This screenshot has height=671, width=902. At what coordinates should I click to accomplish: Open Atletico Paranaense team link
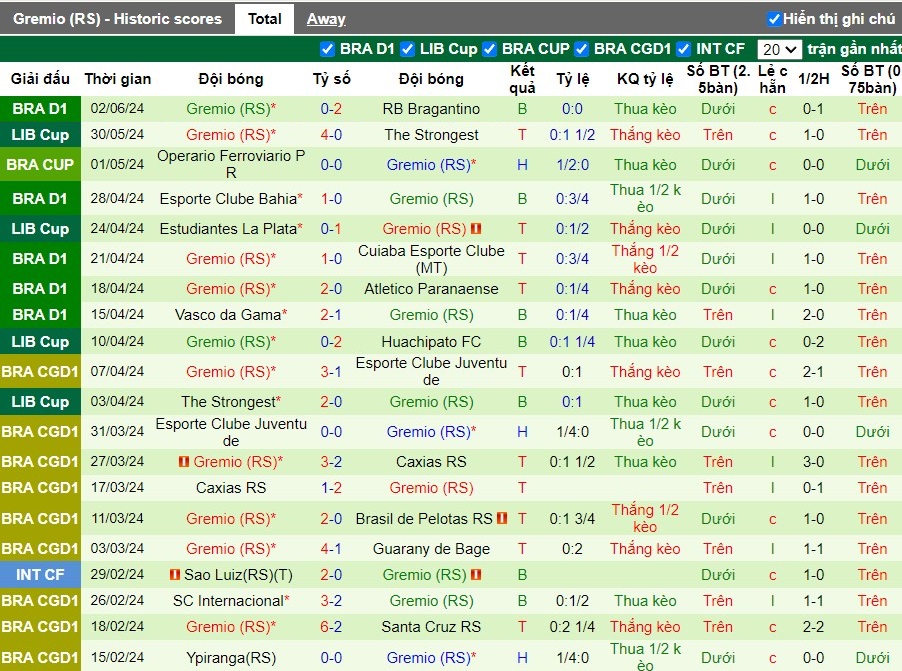pyautogui.click(x=431, y=289)
